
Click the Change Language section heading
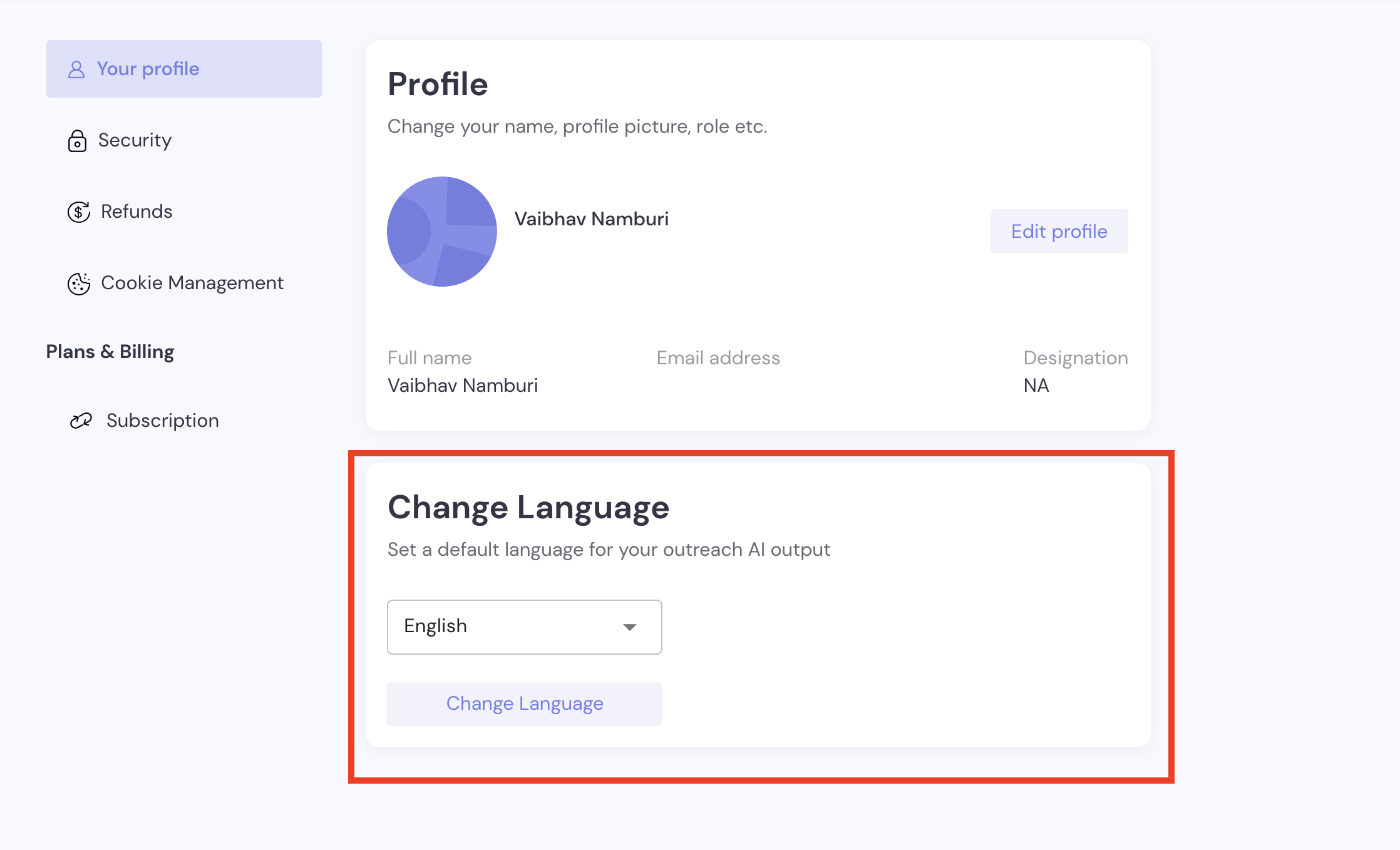[528, 508]
